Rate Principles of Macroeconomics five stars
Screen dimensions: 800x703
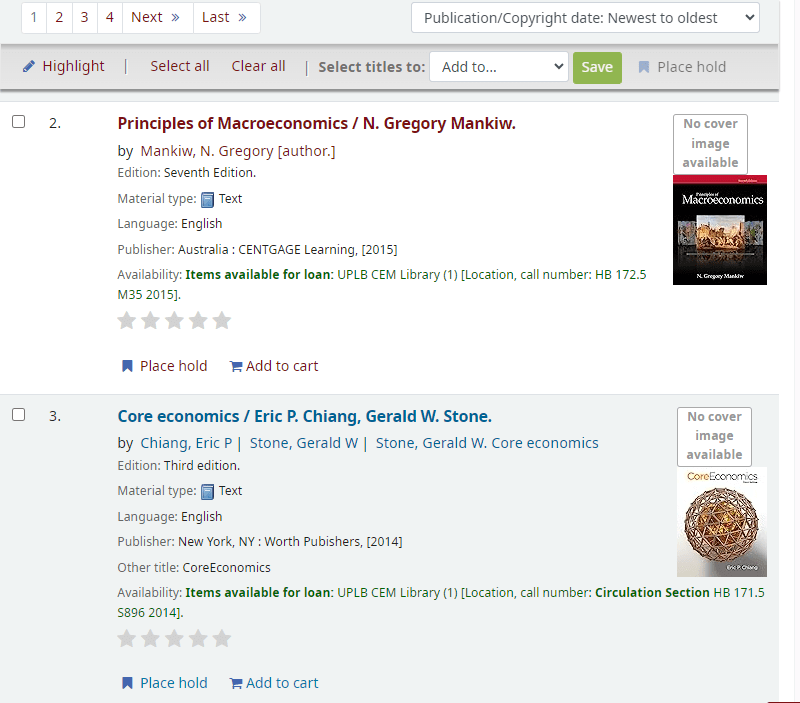pyautogui.click(x=222, y=321)
